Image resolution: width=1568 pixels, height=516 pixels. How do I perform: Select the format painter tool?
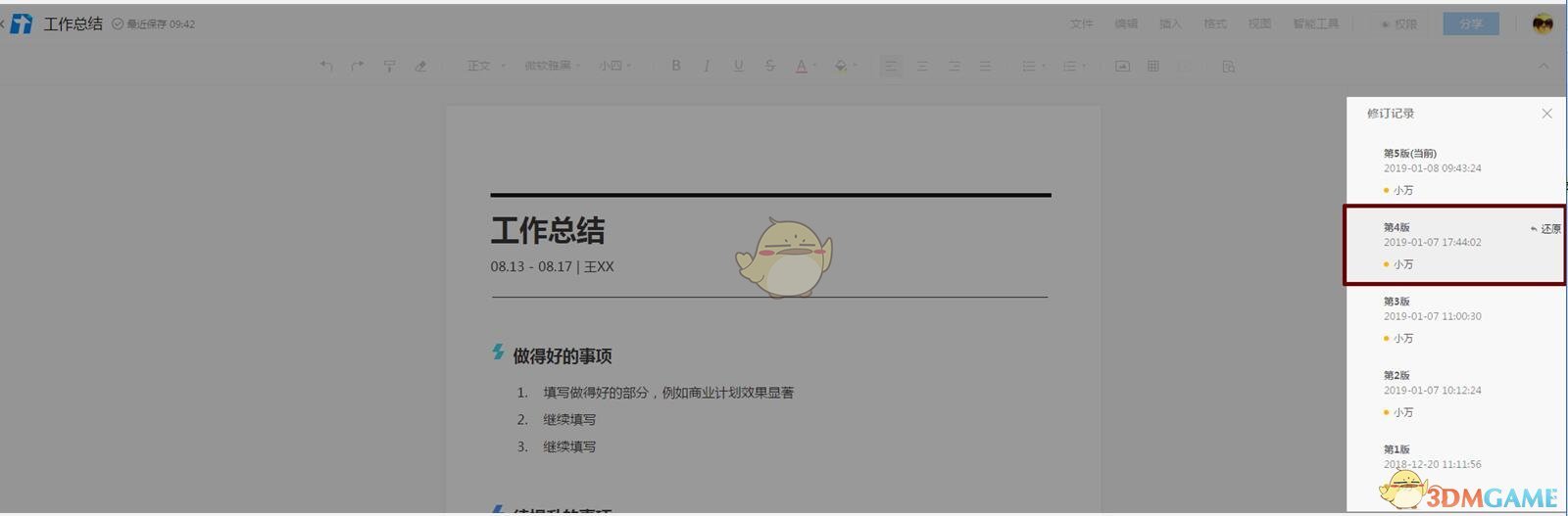coord(389,66)
